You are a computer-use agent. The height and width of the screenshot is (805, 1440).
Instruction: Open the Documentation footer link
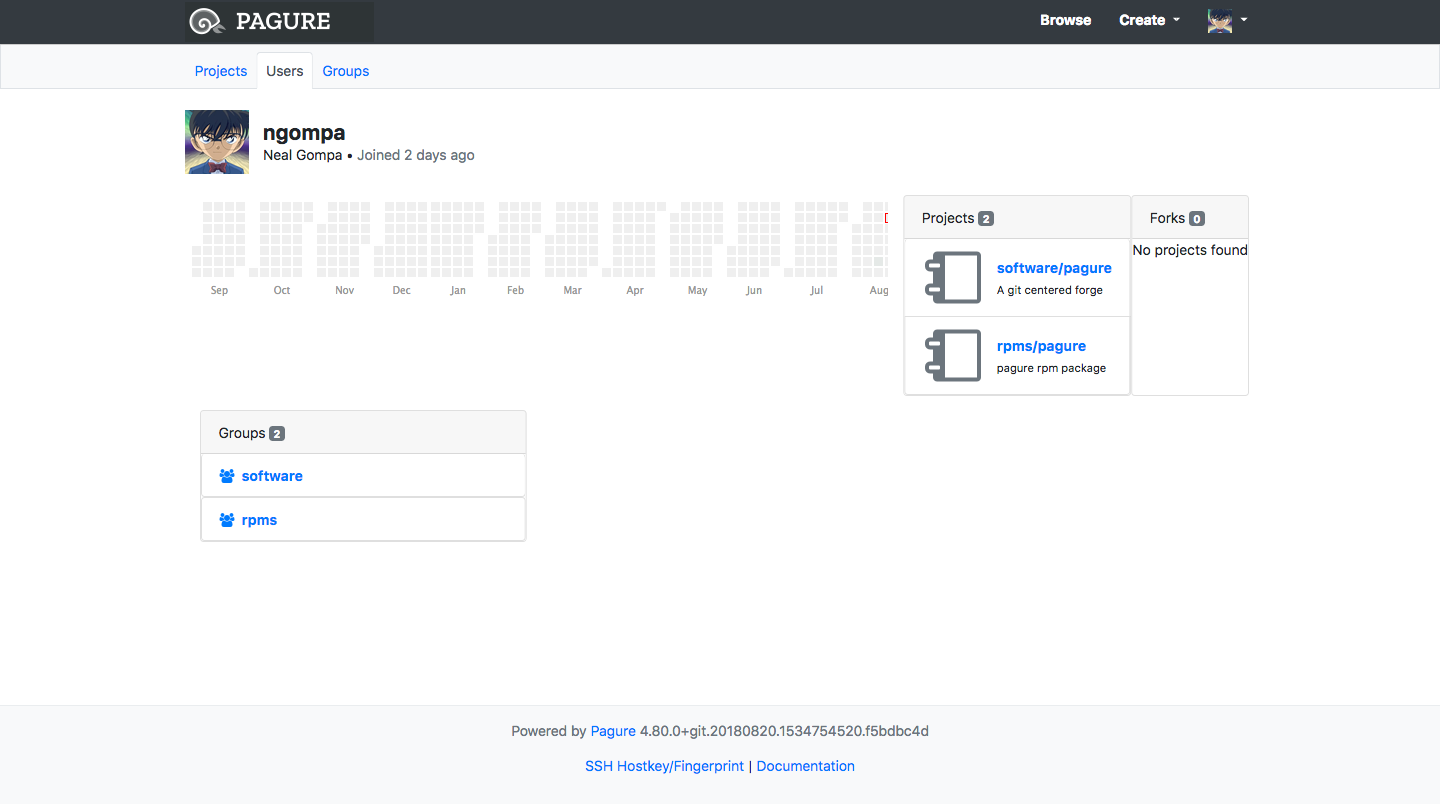(806, 766)
